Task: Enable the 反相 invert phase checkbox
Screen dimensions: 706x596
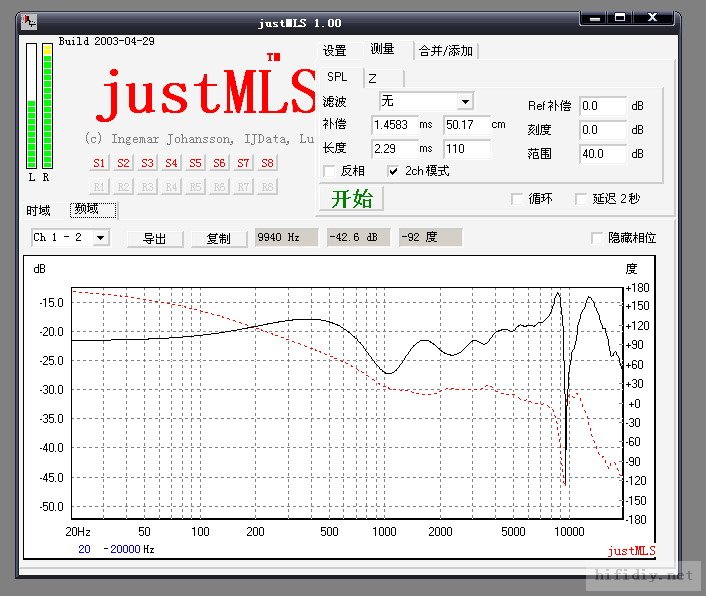Action: [330, 171]
